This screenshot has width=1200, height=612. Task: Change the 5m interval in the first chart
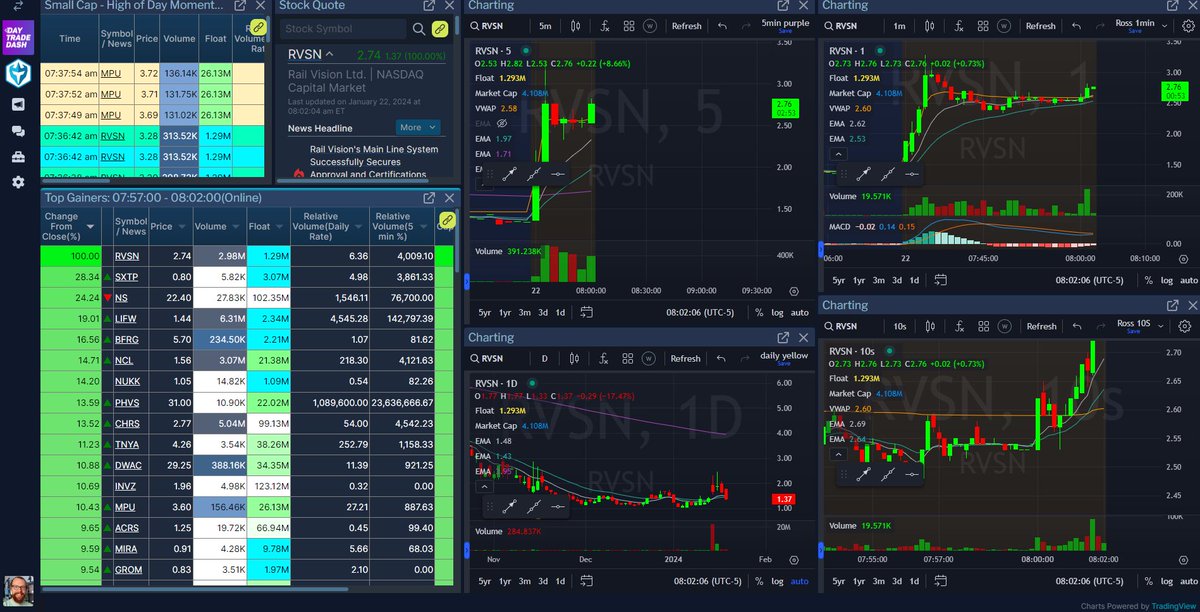click(544, 26)
